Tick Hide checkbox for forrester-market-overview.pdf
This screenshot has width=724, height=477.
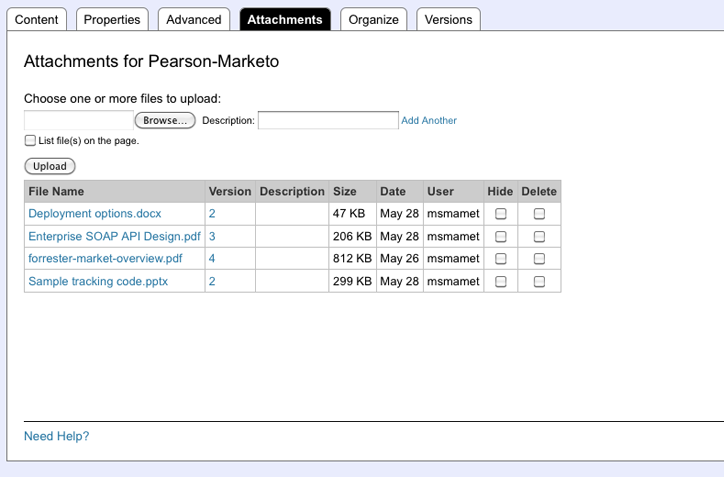pyautogui.click(x=501, y=259)
